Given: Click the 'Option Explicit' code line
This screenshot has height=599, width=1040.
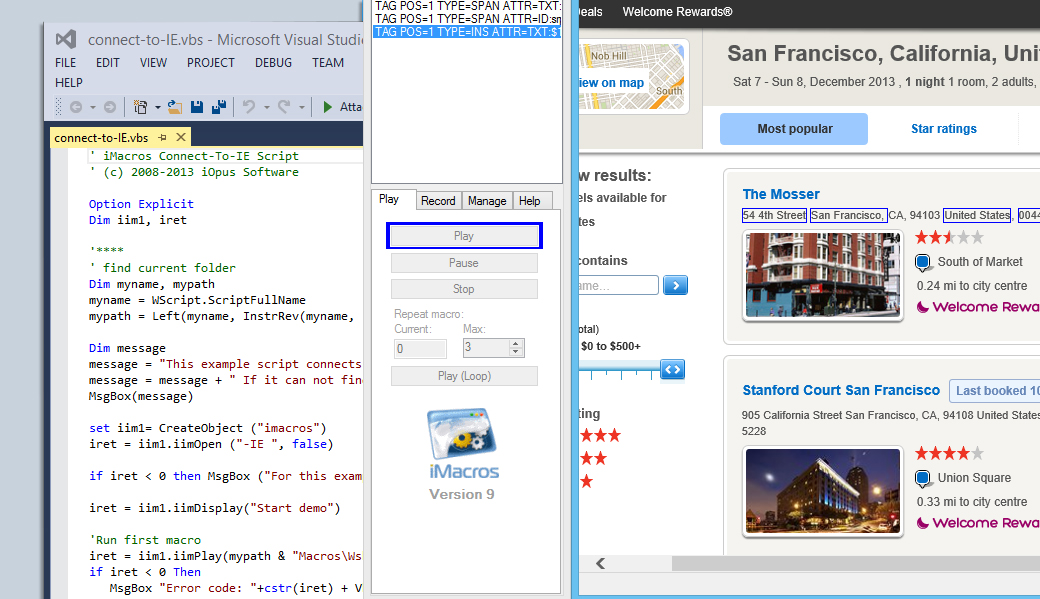Looking at the screenshot, I should coord(141,204).
